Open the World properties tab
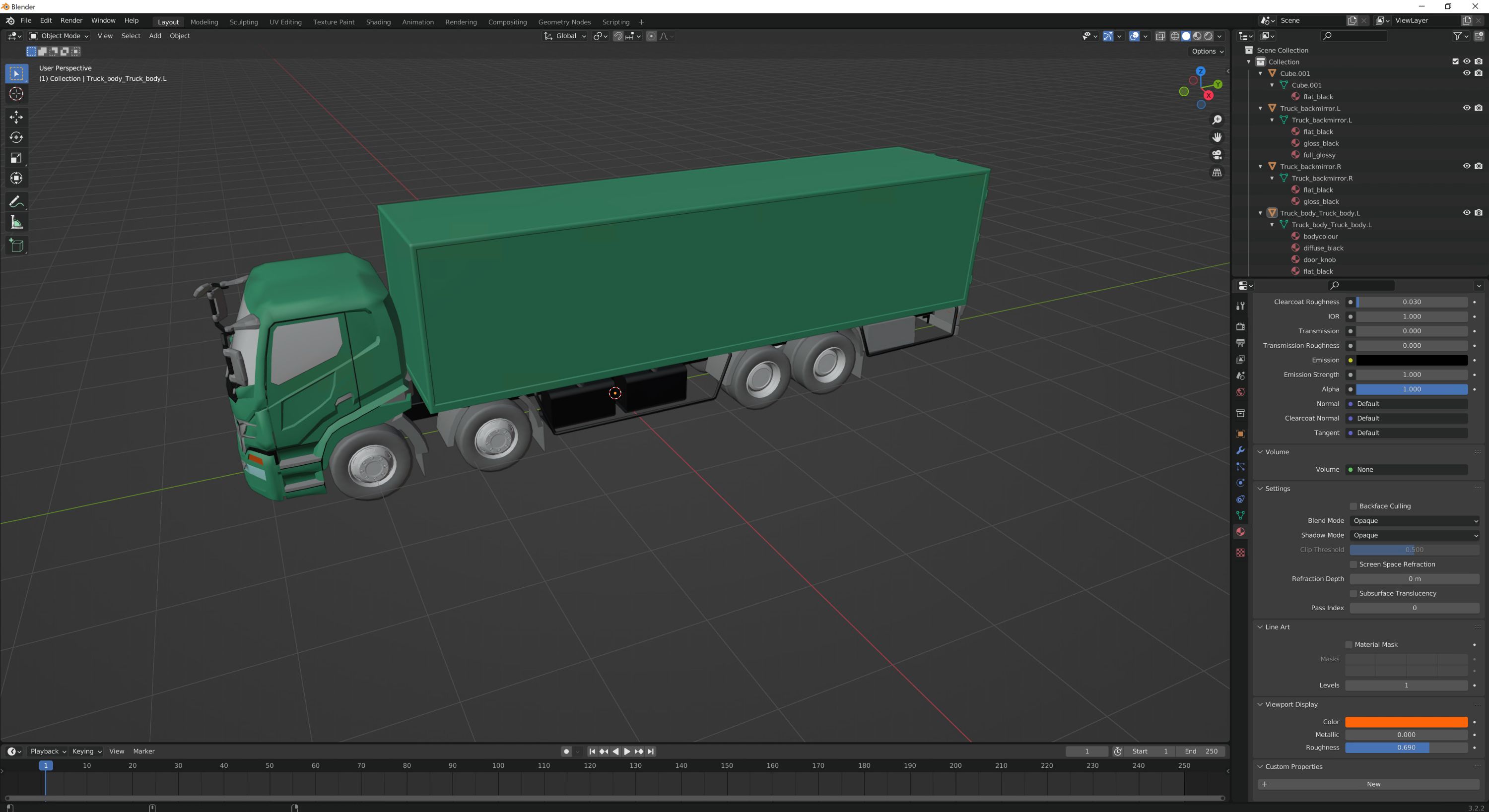Screen dimensions: 1489x812 [1240, 392]
